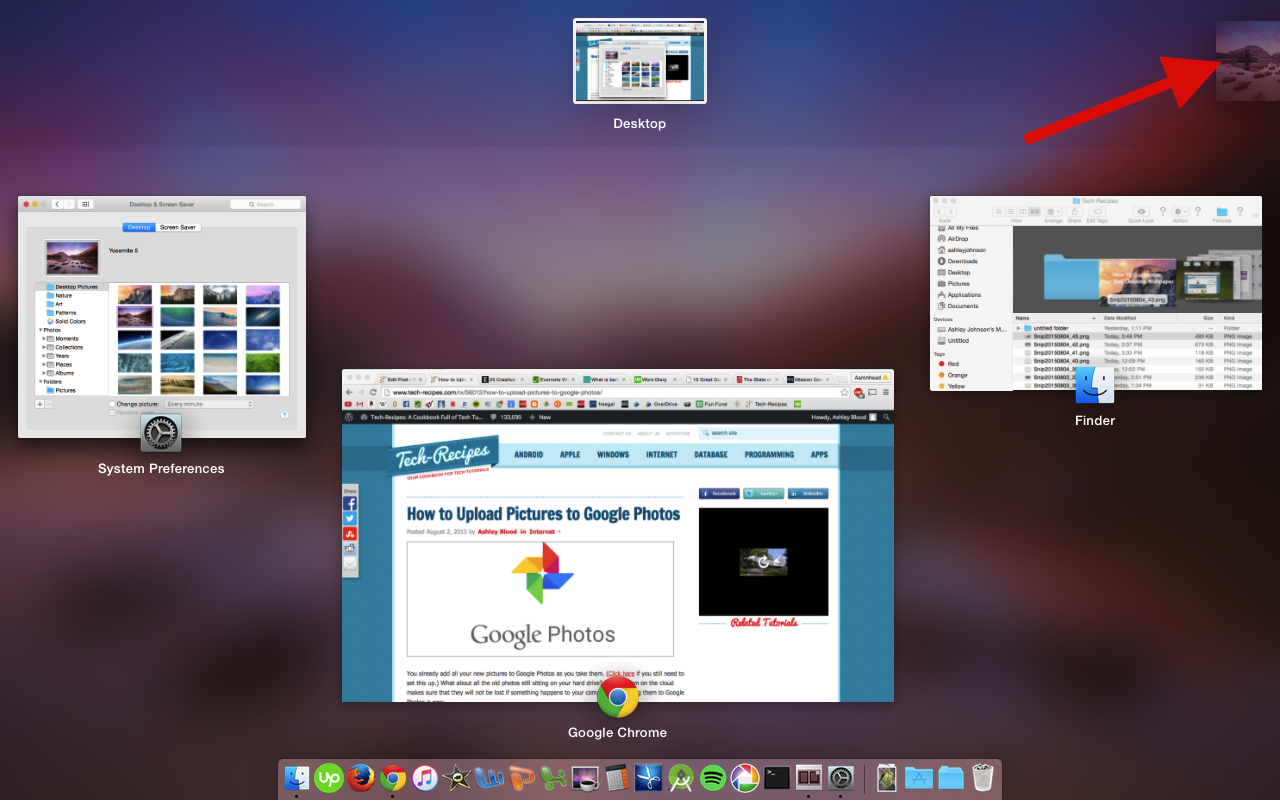Open Picasa from the Dock
This screenshot has width=1280, height=801.
point(745,777)
